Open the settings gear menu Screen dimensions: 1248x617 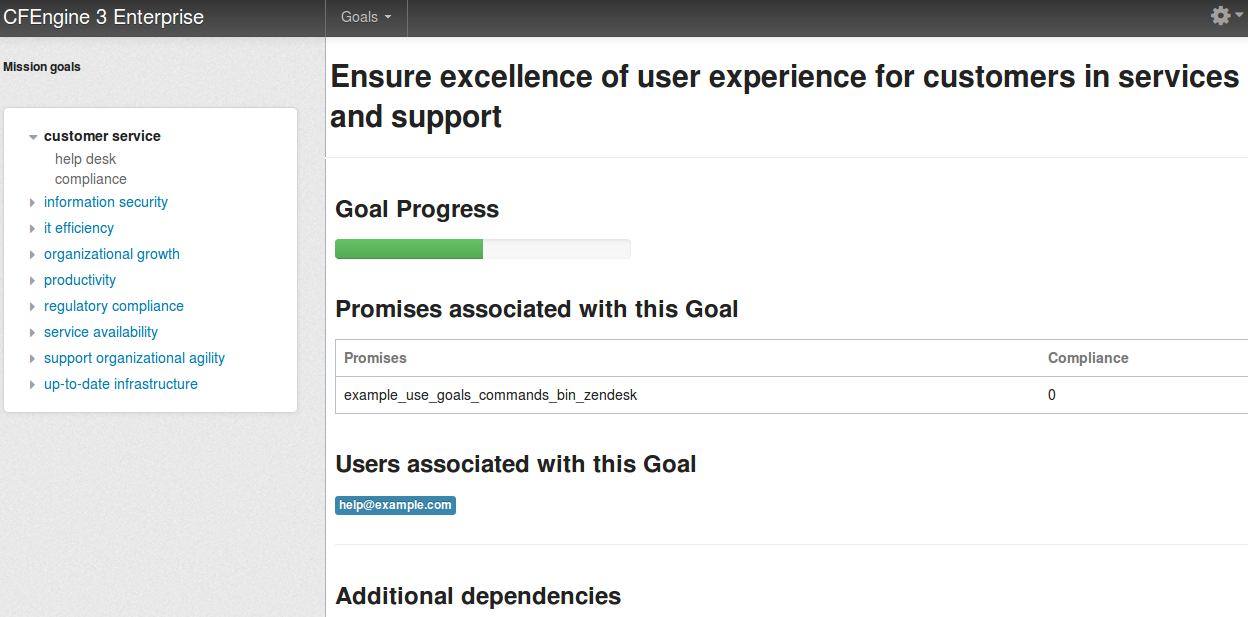click(x=1224, y=16)
